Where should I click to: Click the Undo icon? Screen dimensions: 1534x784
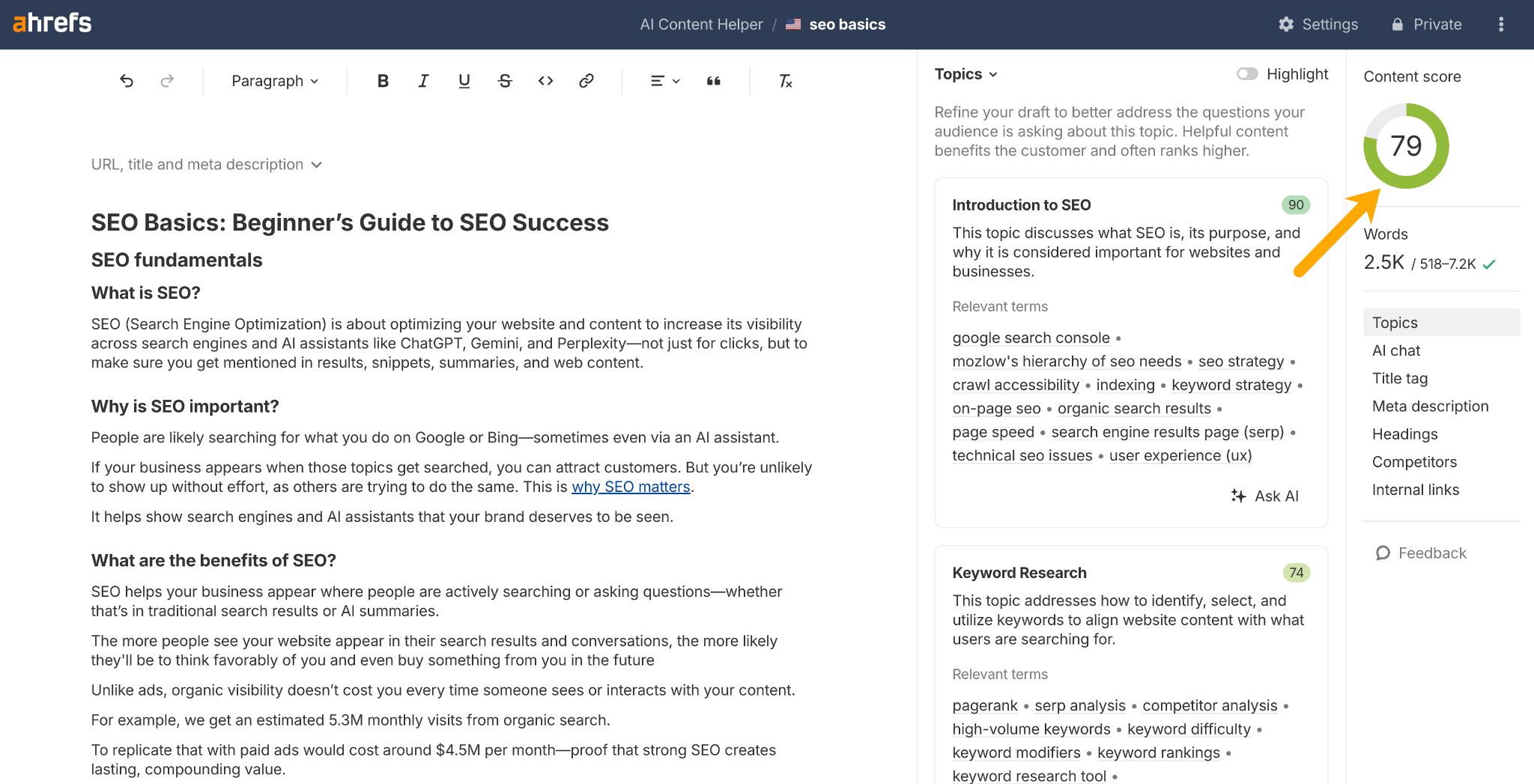click(126, 81)
